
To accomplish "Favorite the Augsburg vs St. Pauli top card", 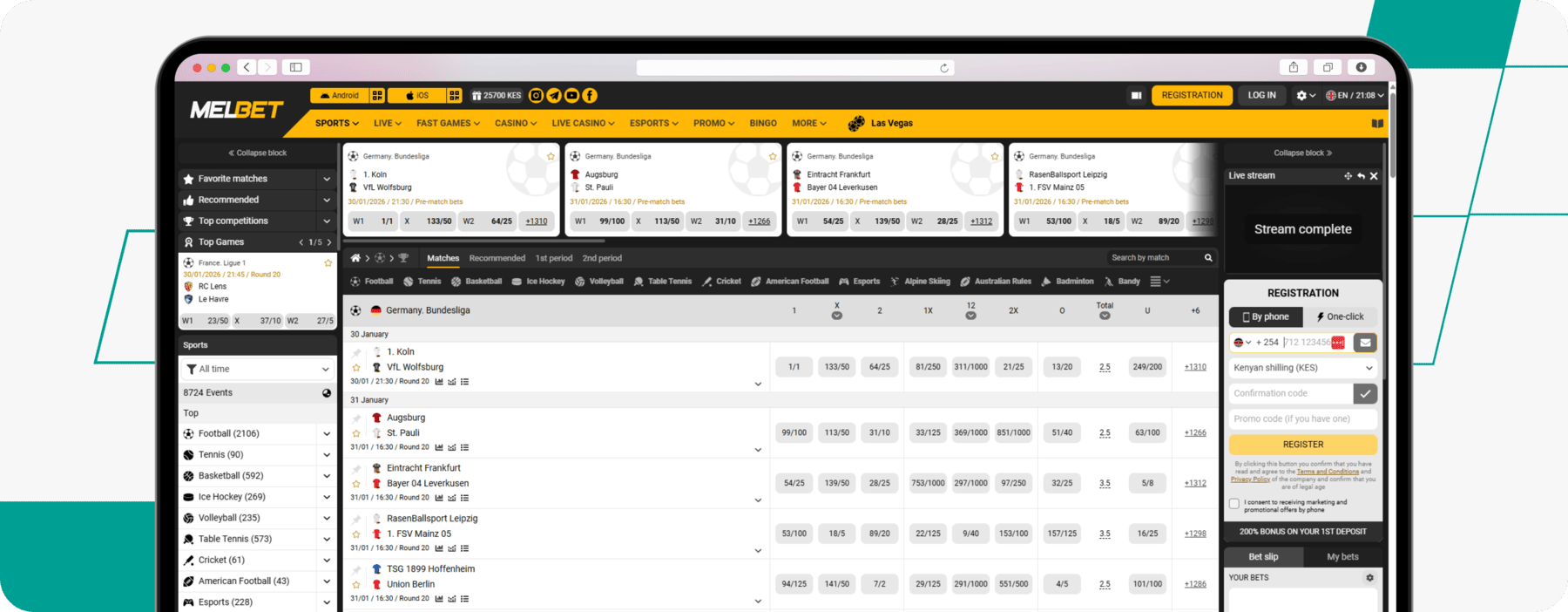I will (x=773, y=157).
